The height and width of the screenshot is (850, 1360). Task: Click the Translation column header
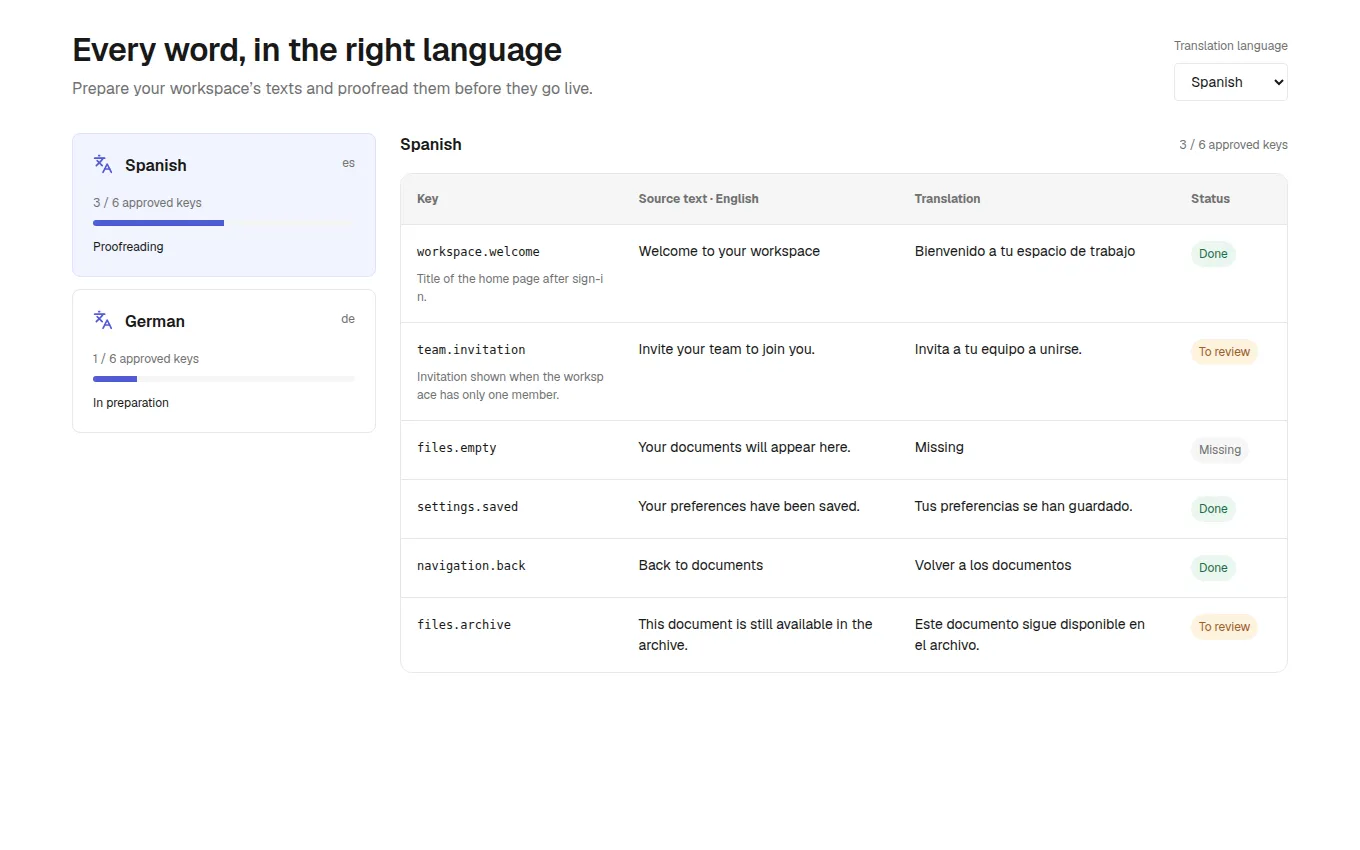coord(947,199)
